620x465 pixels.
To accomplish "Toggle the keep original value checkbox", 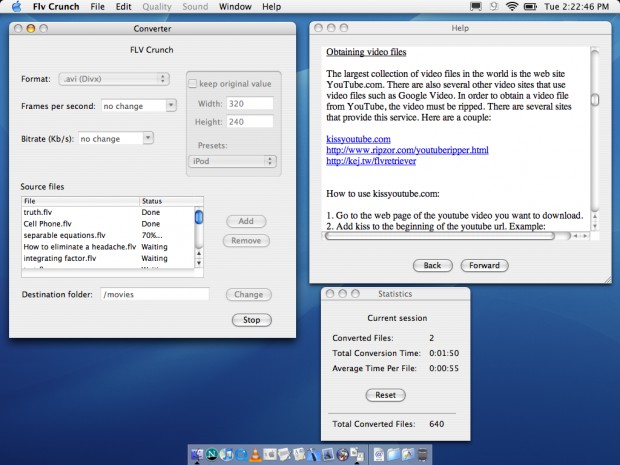I will pyautogui.click(x=193, y=84).
